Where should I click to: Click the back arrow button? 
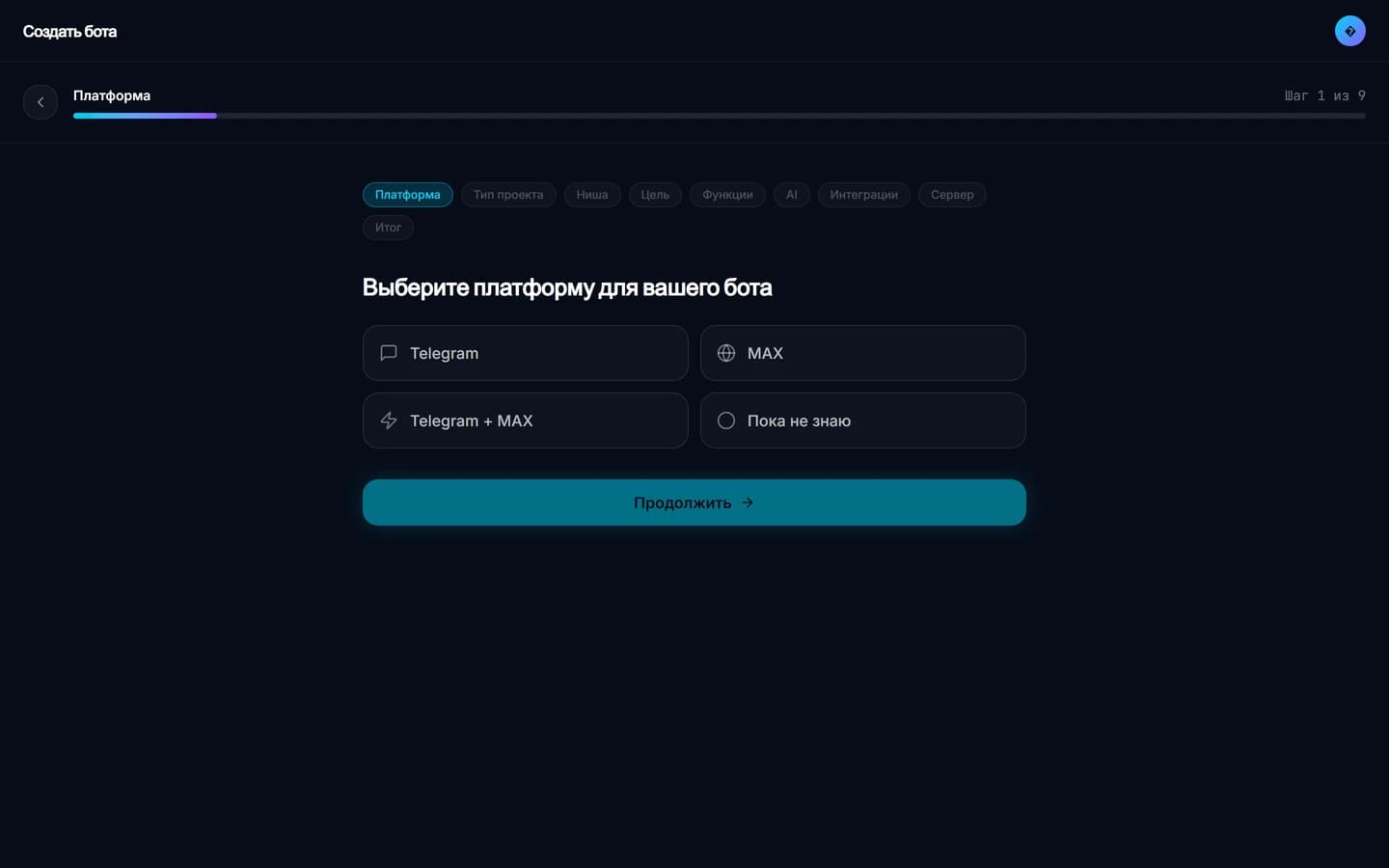coord(41,102)
